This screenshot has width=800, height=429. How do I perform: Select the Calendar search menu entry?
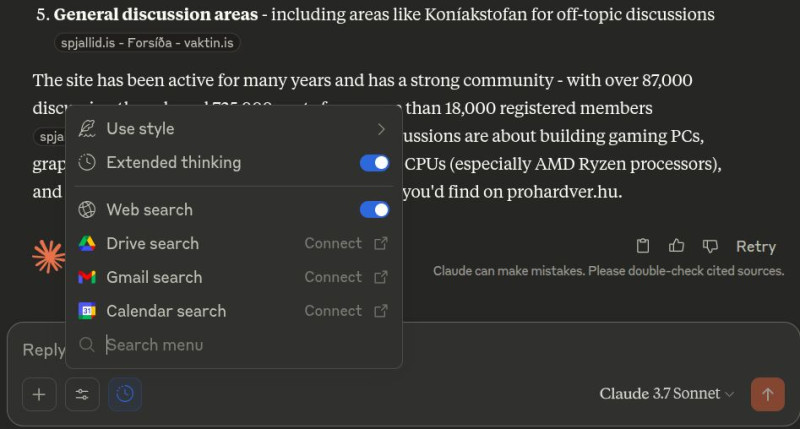pyautogui.click(x=166, y=311)
